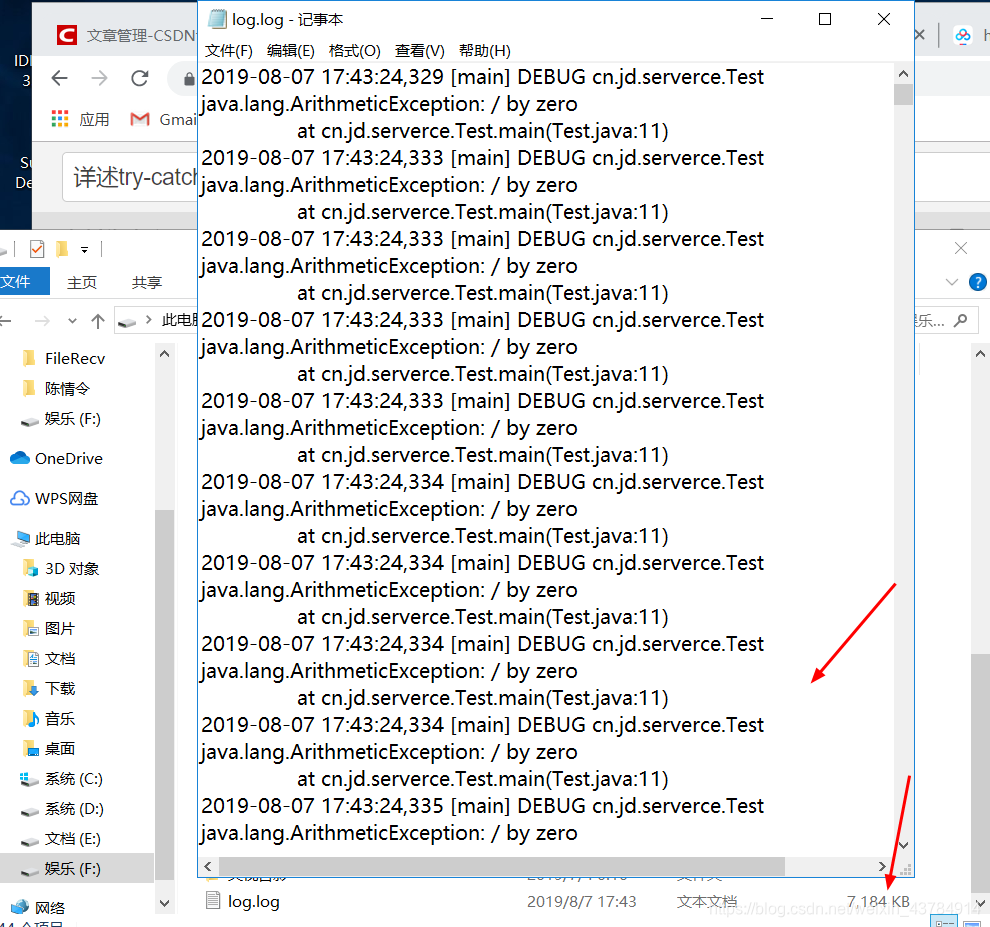
Task: Click the navigation pane scroll down arrow
Action: (165, 904)
